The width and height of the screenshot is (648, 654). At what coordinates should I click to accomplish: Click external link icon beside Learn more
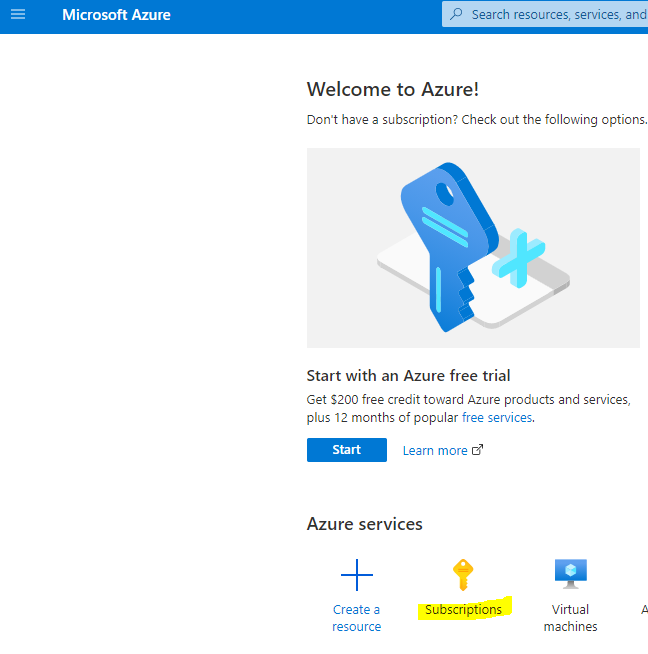pos(477,450)
